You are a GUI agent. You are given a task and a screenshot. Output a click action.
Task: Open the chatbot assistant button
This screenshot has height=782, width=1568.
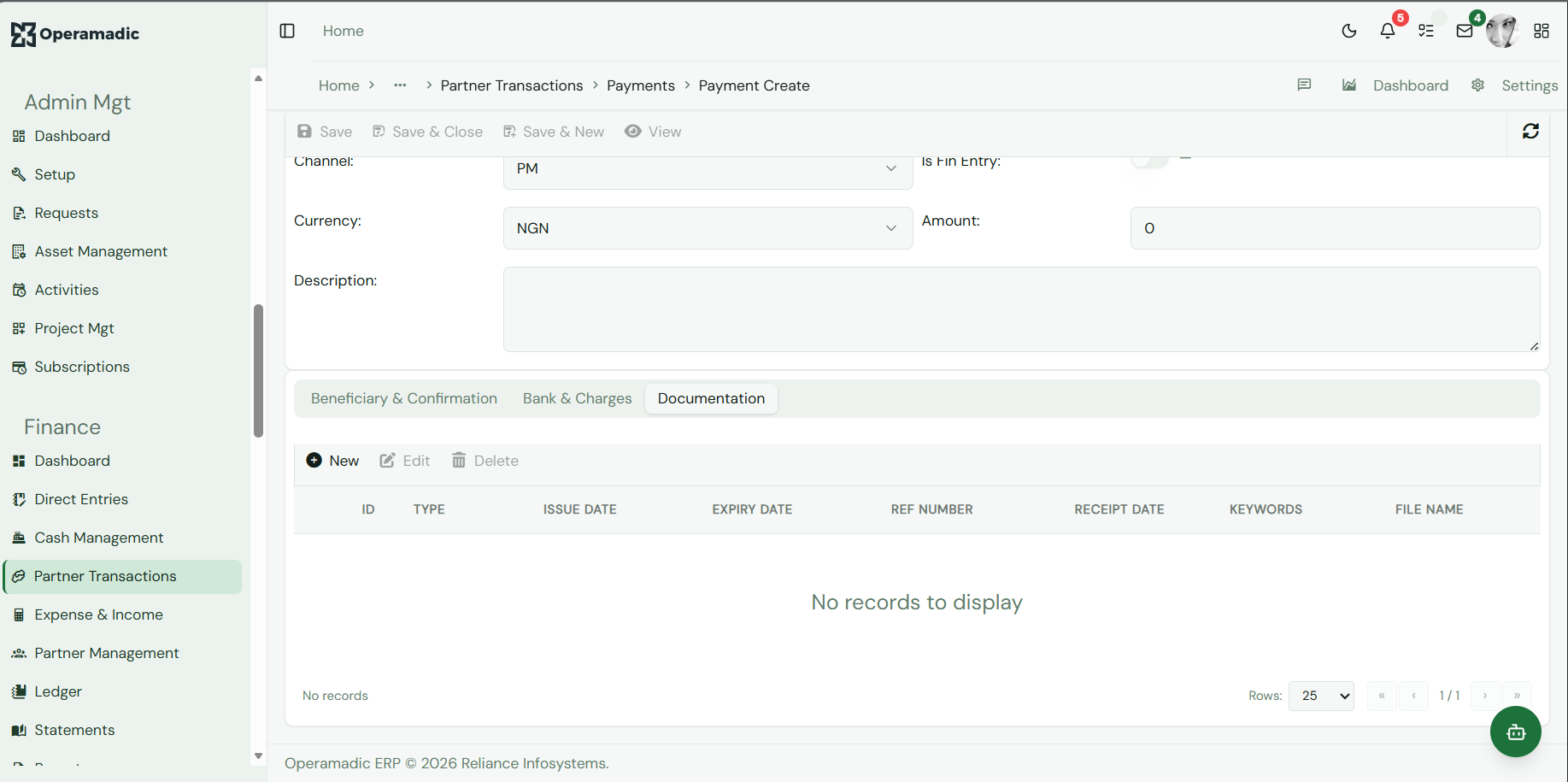point(1516,732)
